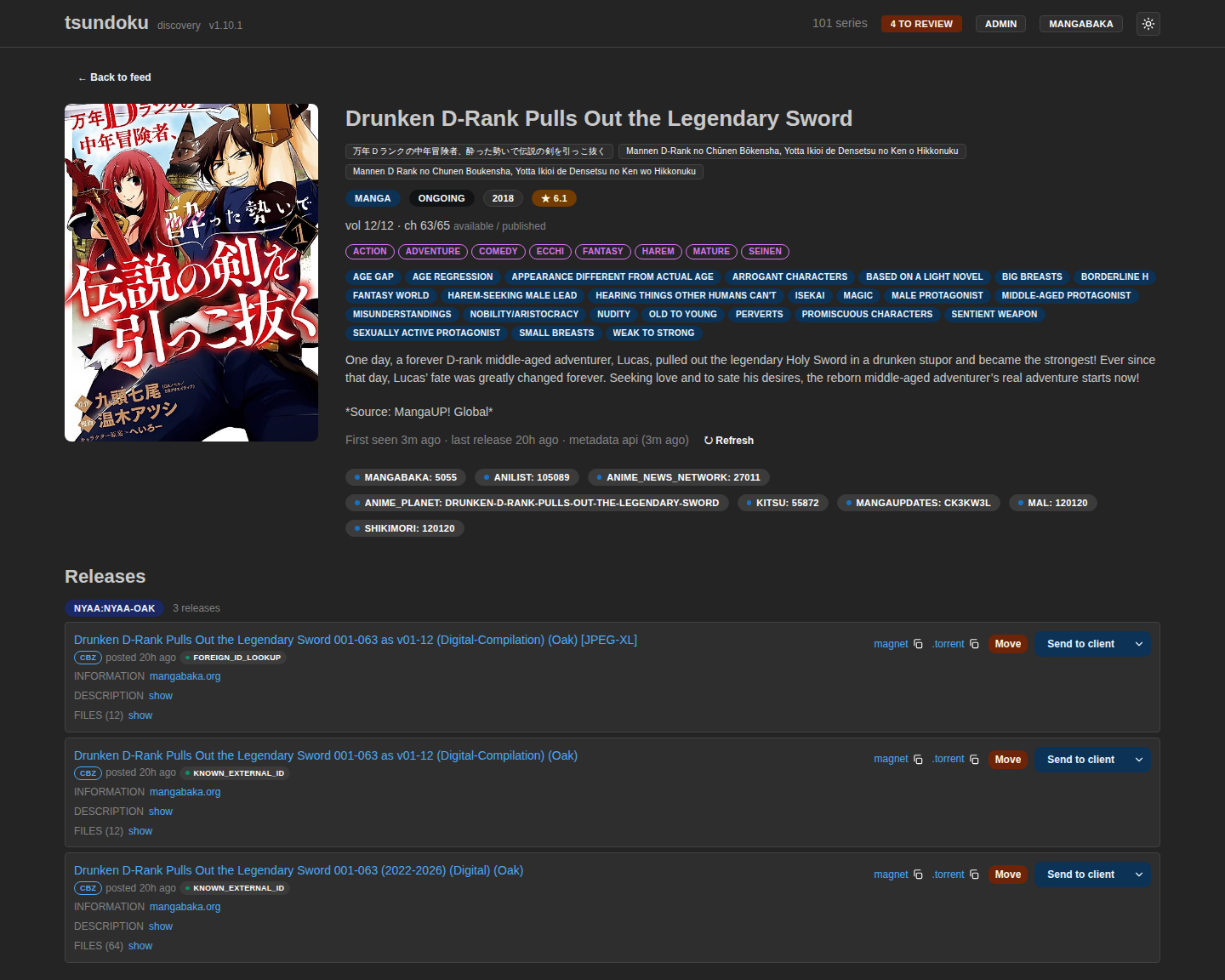Copy magnet link of the (2022-2026) (Digital) release

pos(918,875)
